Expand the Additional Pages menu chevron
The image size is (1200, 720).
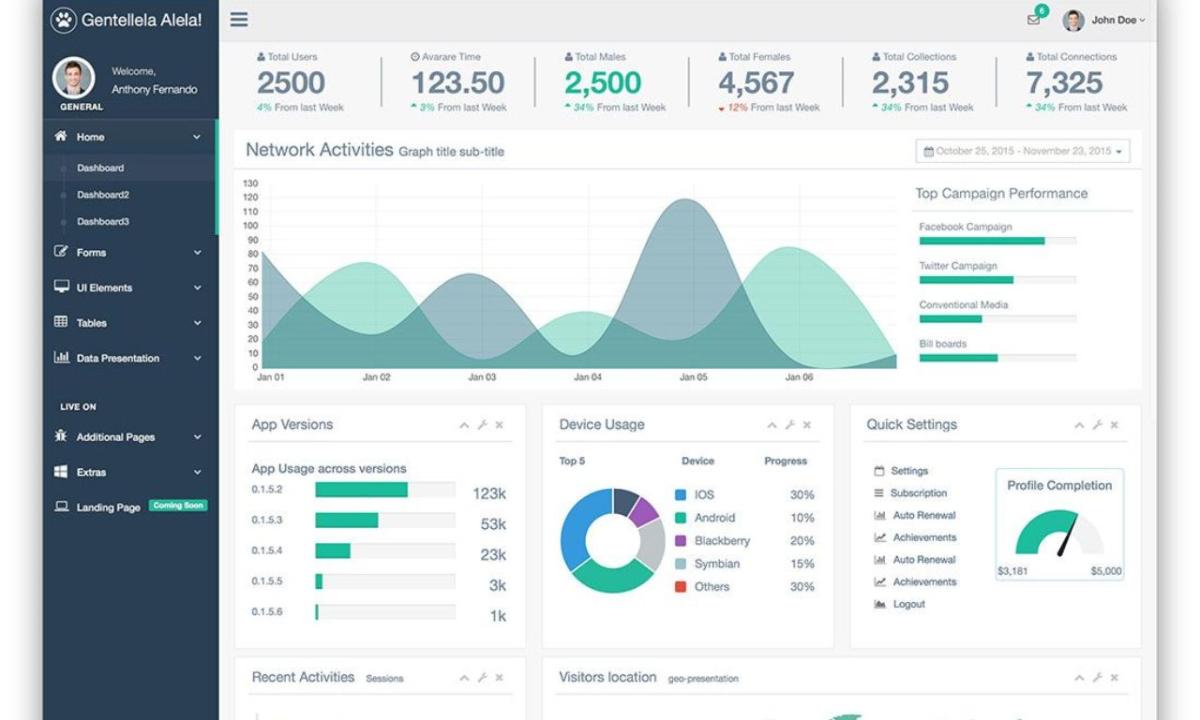[x=197, y=437]
